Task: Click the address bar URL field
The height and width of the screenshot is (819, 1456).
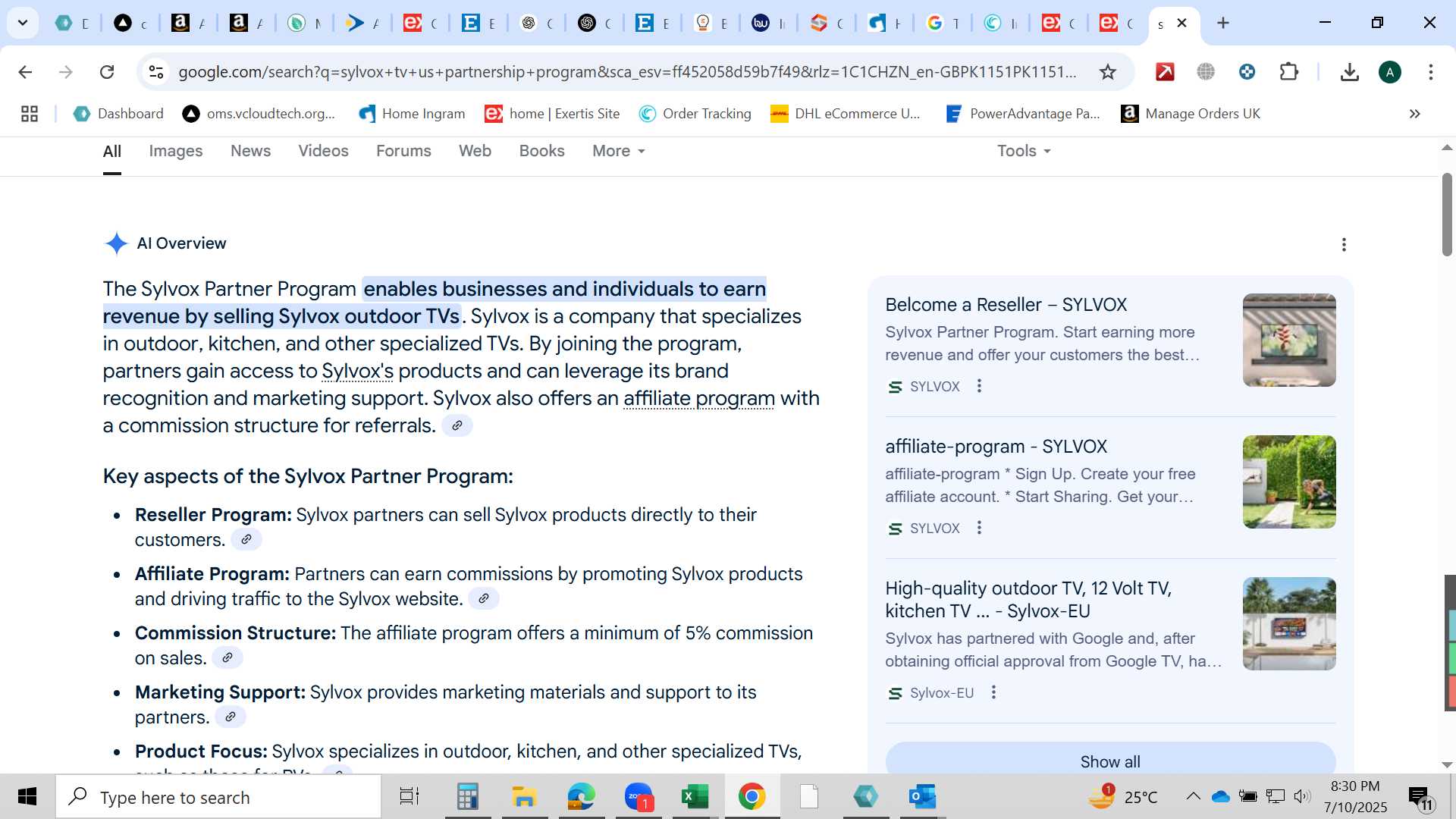Action: coord(627,72)
